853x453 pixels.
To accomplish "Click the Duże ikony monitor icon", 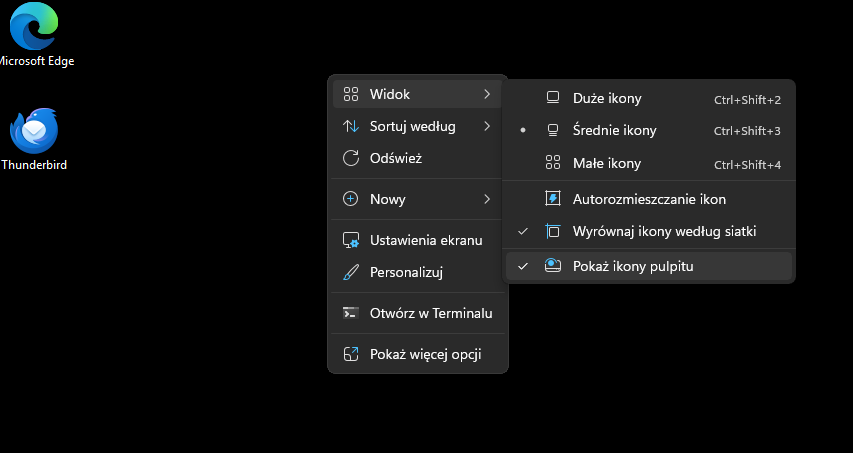I will pos(553,98).
